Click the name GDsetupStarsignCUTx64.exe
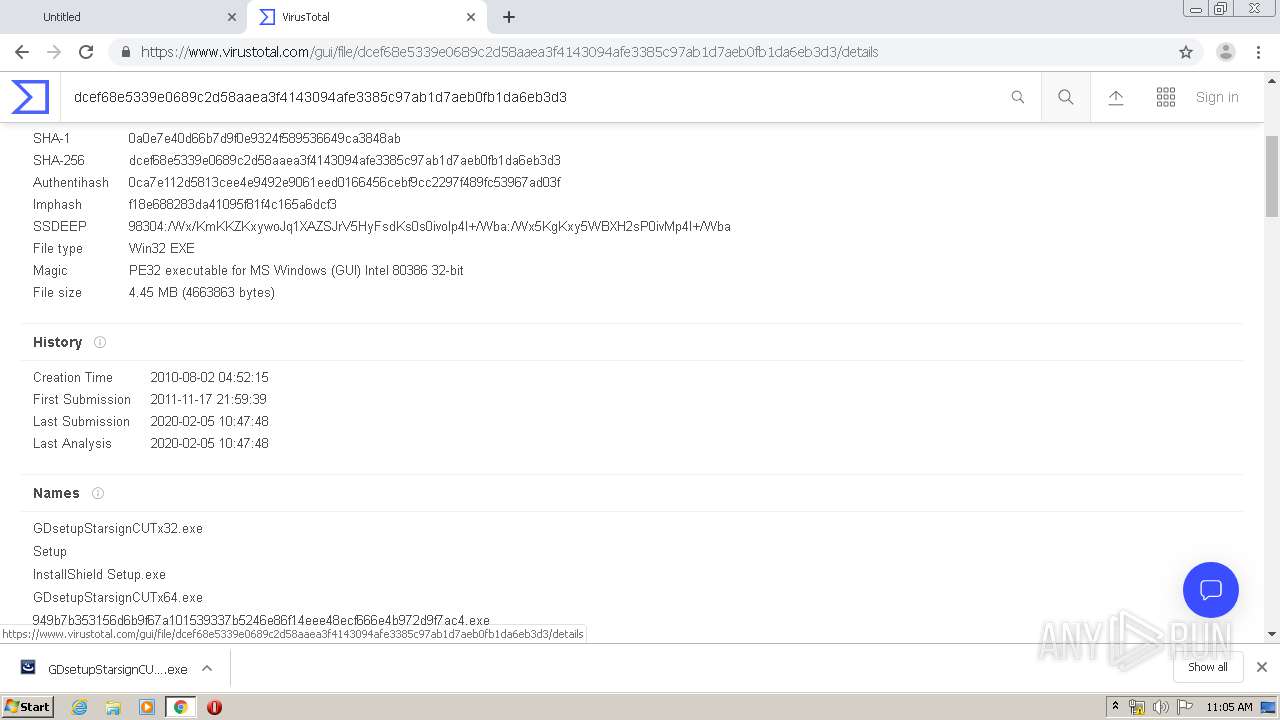Screen dimensions: 1280x720 (118, 597)
